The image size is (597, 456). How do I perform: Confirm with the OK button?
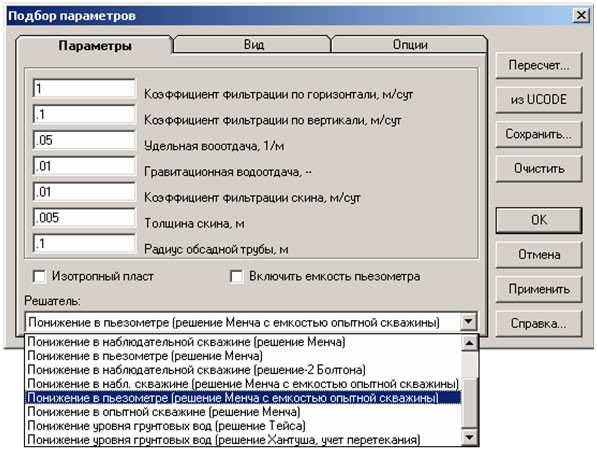[x=539, y=220]
